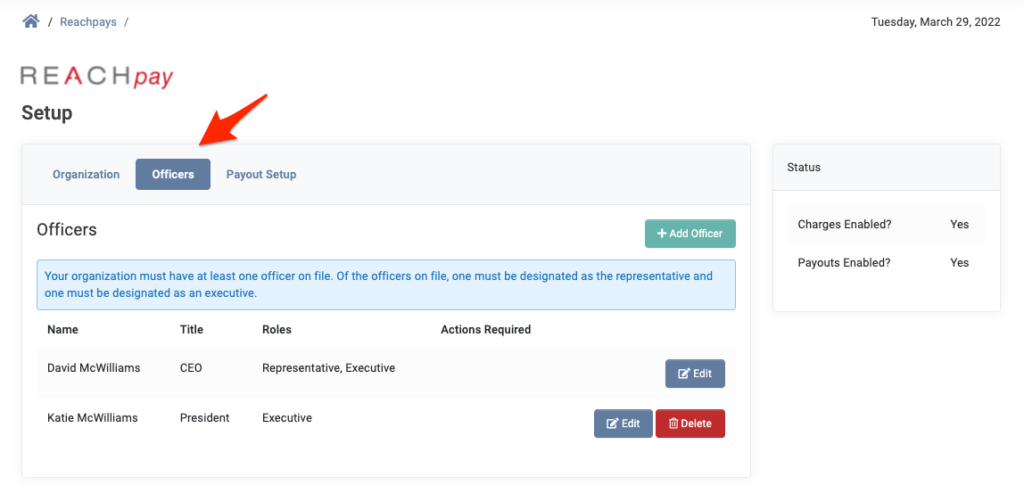Switch to the Organization tab
This screenshot has height=494, width=1024.
click(86, 174)
